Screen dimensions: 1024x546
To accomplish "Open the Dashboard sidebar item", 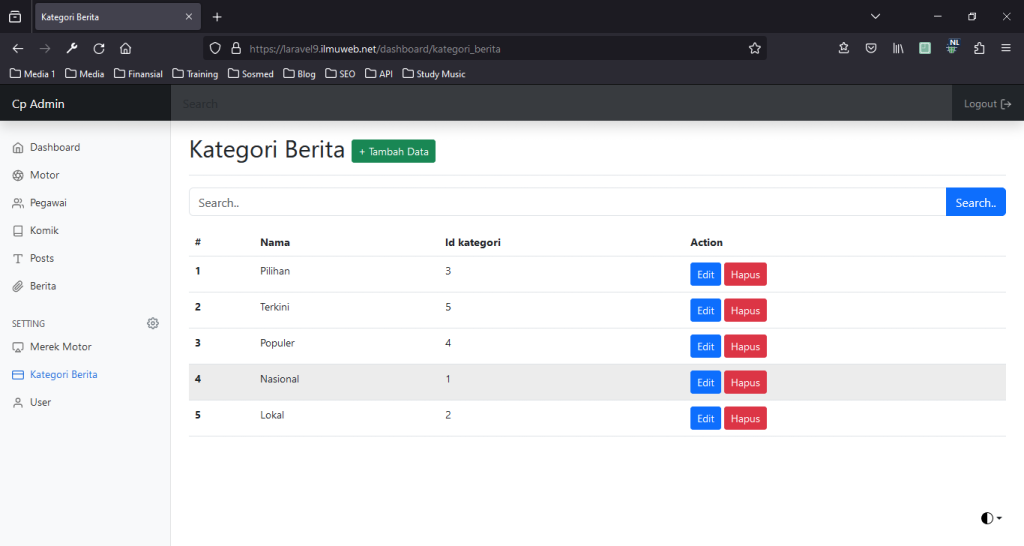I will pyautogui.click(x=55, y=147).
